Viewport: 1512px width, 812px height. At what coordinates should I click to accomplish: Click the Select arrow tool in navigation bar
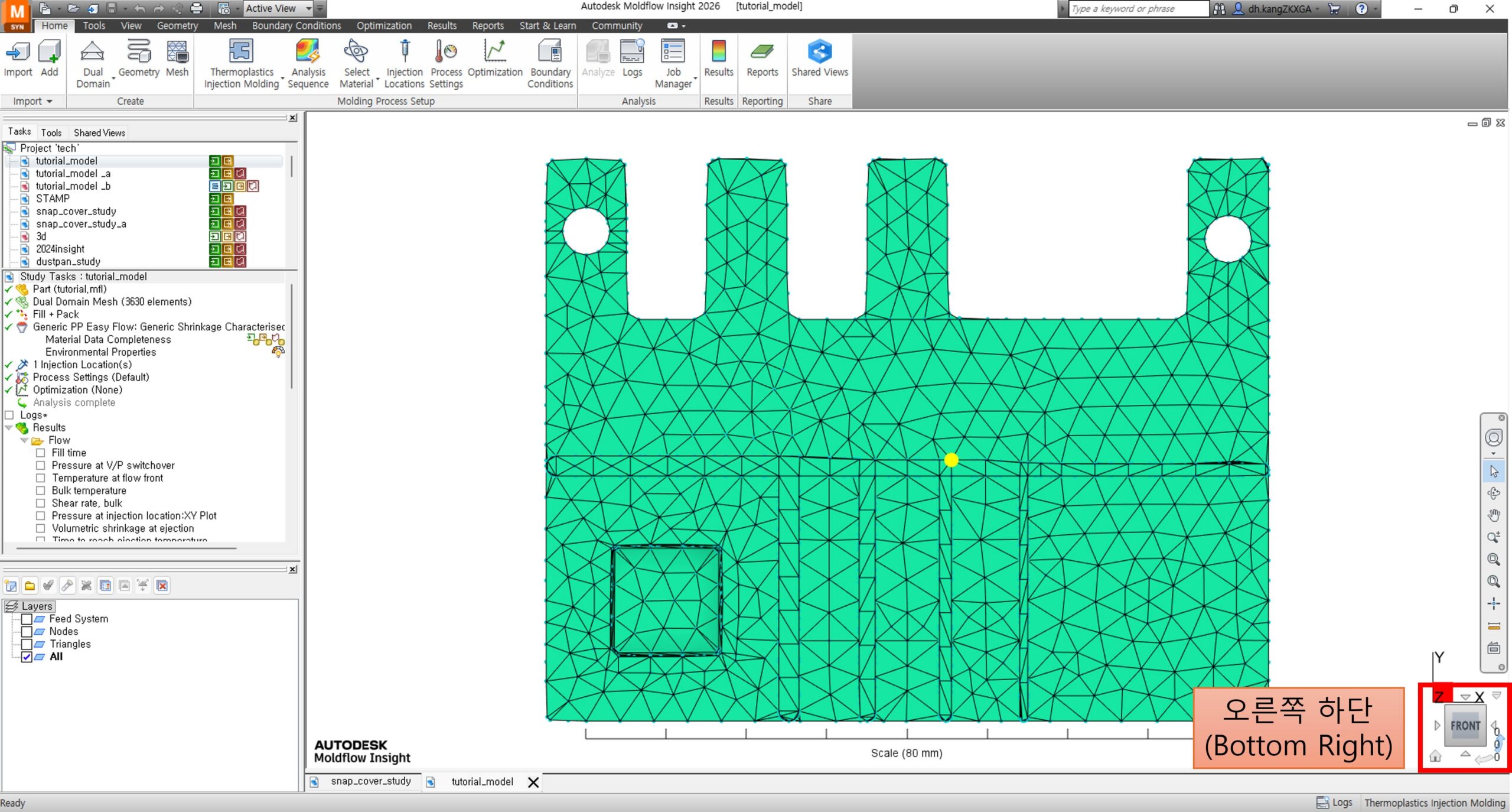1494,471
